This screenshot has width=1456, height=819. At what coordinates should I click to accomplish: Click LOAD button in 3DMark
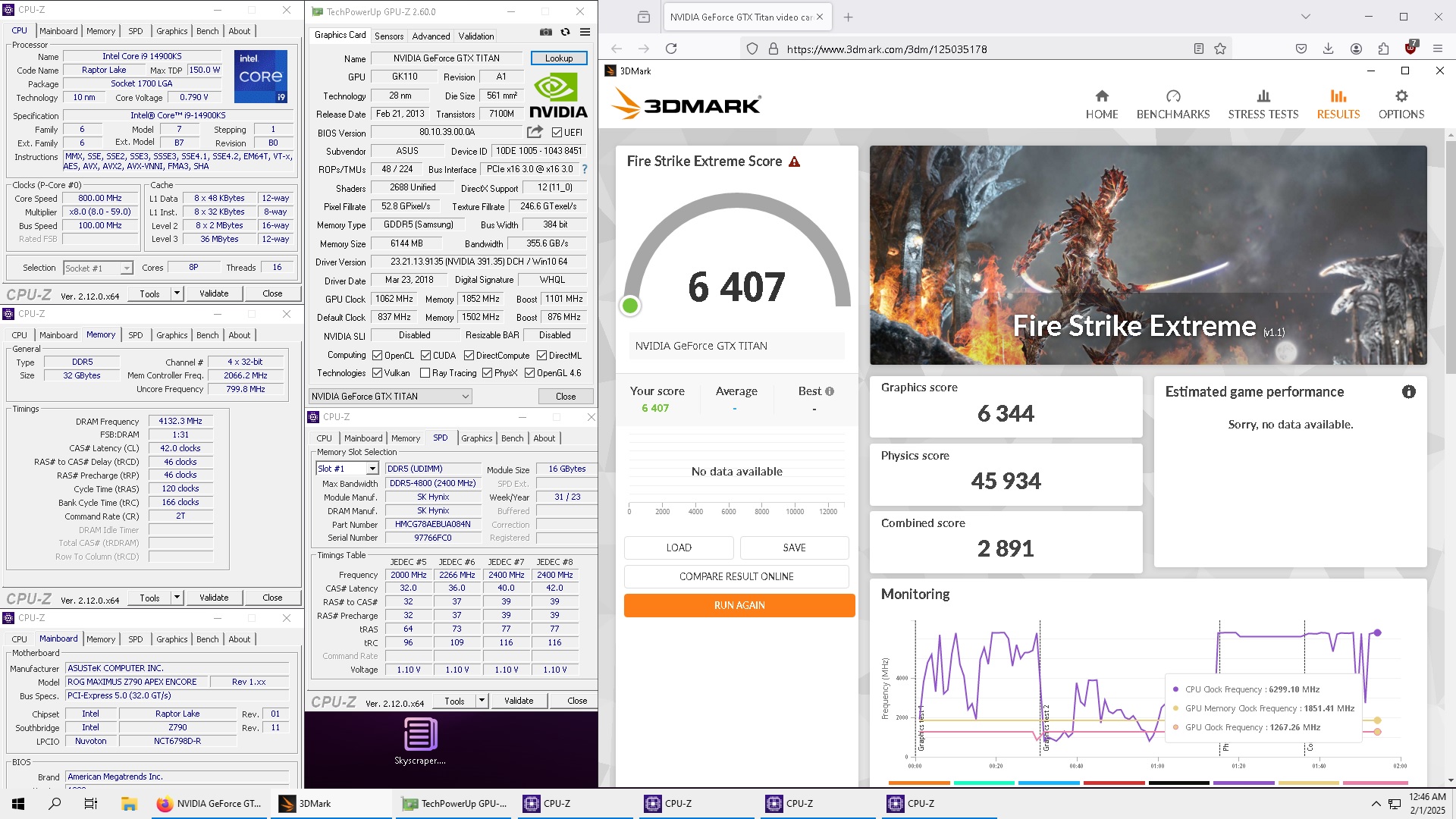679,548
